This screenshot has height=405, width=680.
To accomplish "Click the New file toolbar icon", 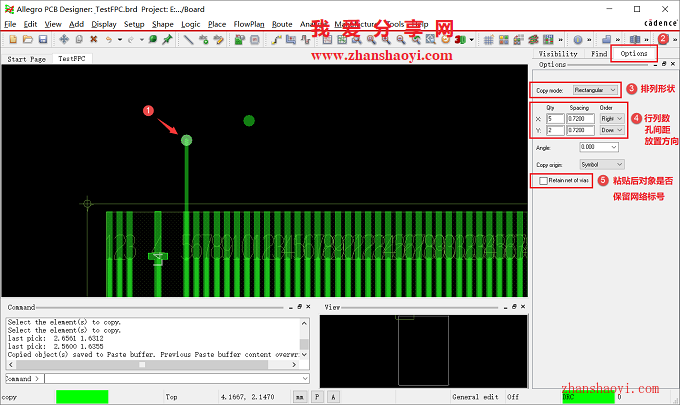I will (13, 39).
